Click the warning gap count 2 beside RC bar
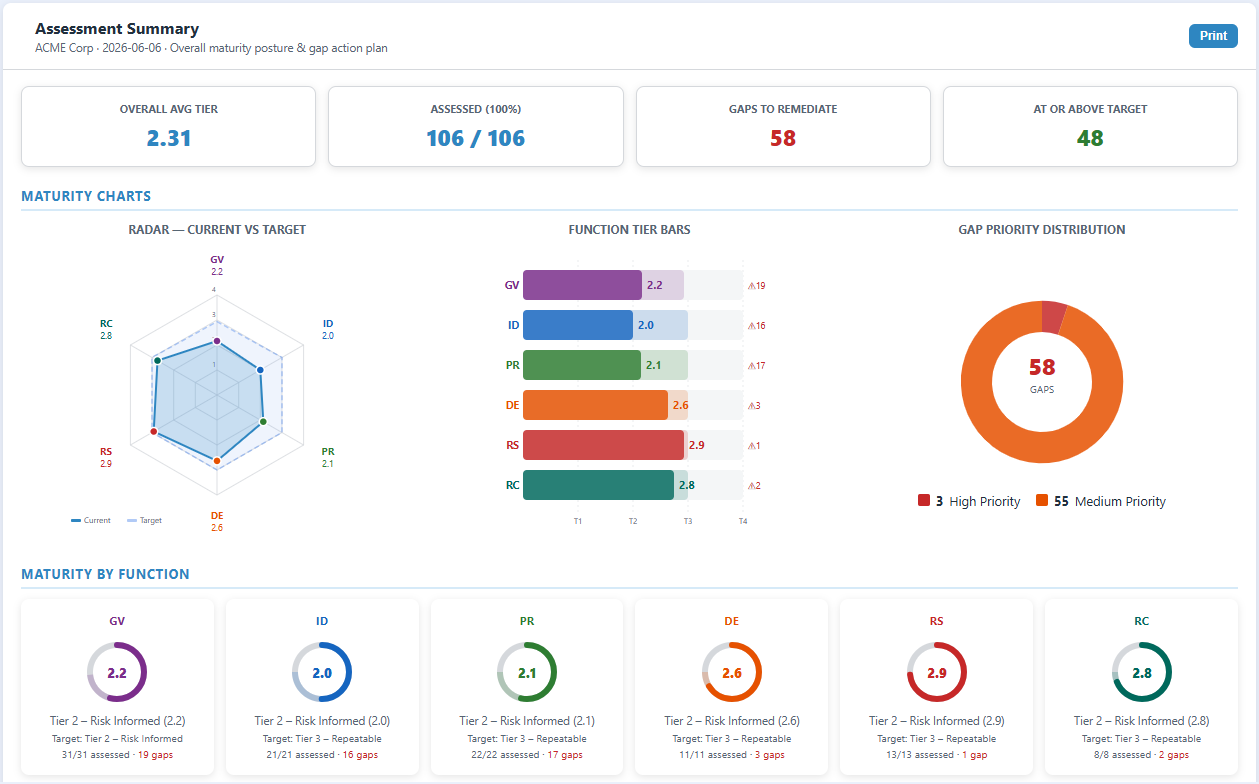The width and height of the screenshot is (1259, 784). pyautogui.click(x=755, y=486)
